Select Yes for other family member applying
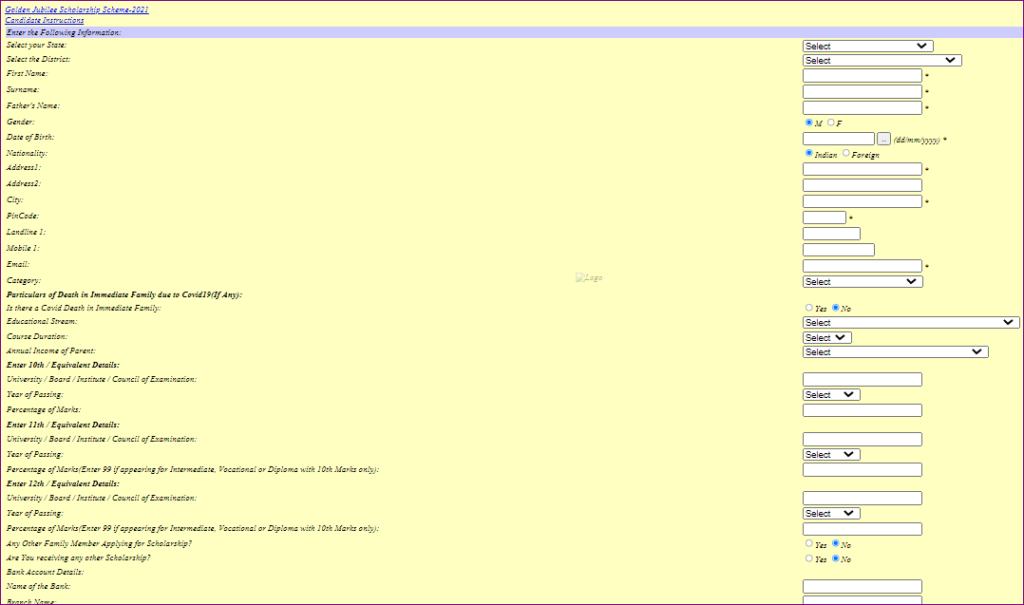This screenshot has width=1024, height=605. [x=809, y=544]
